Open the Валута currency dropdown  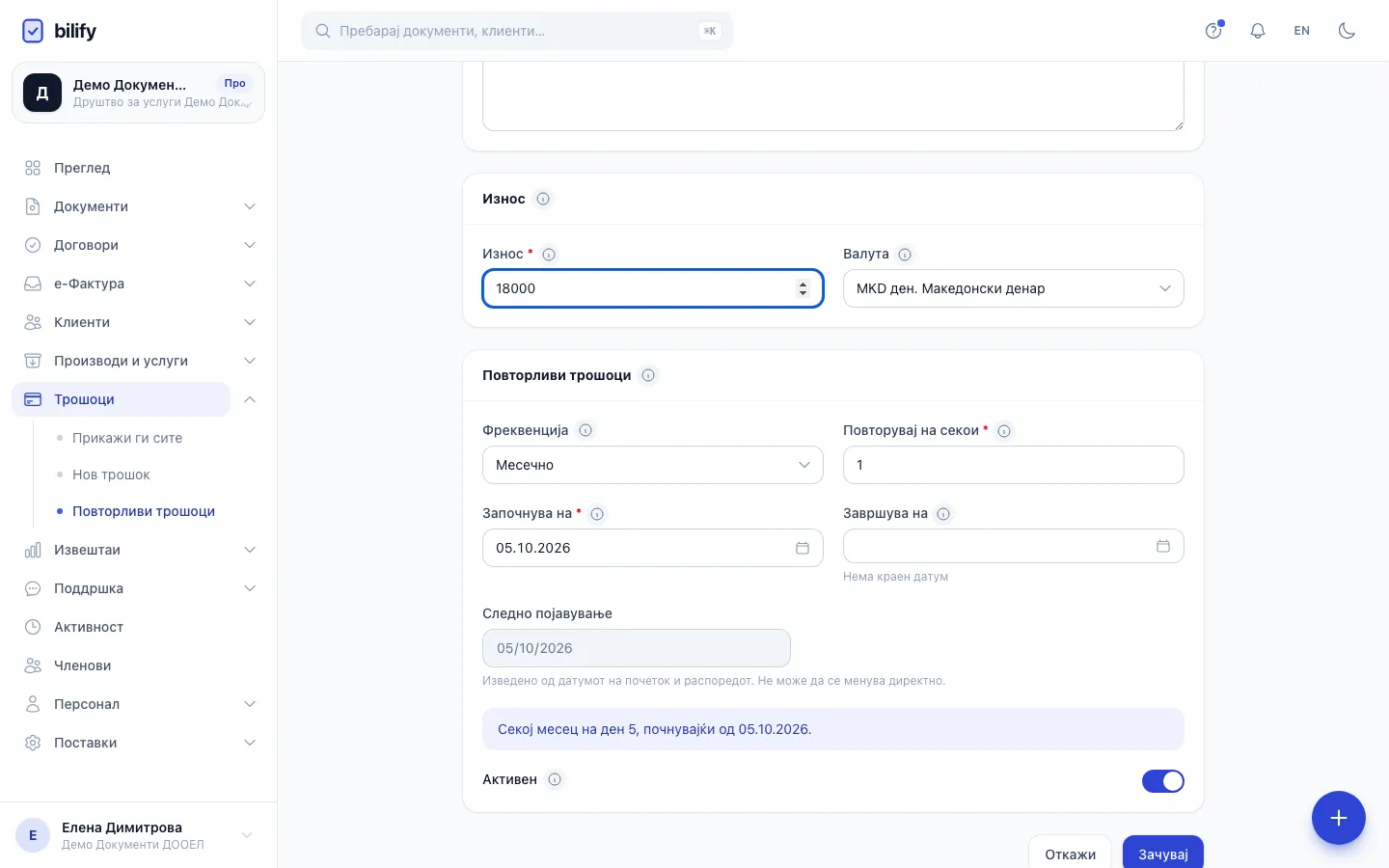(x=1013, y=288)
